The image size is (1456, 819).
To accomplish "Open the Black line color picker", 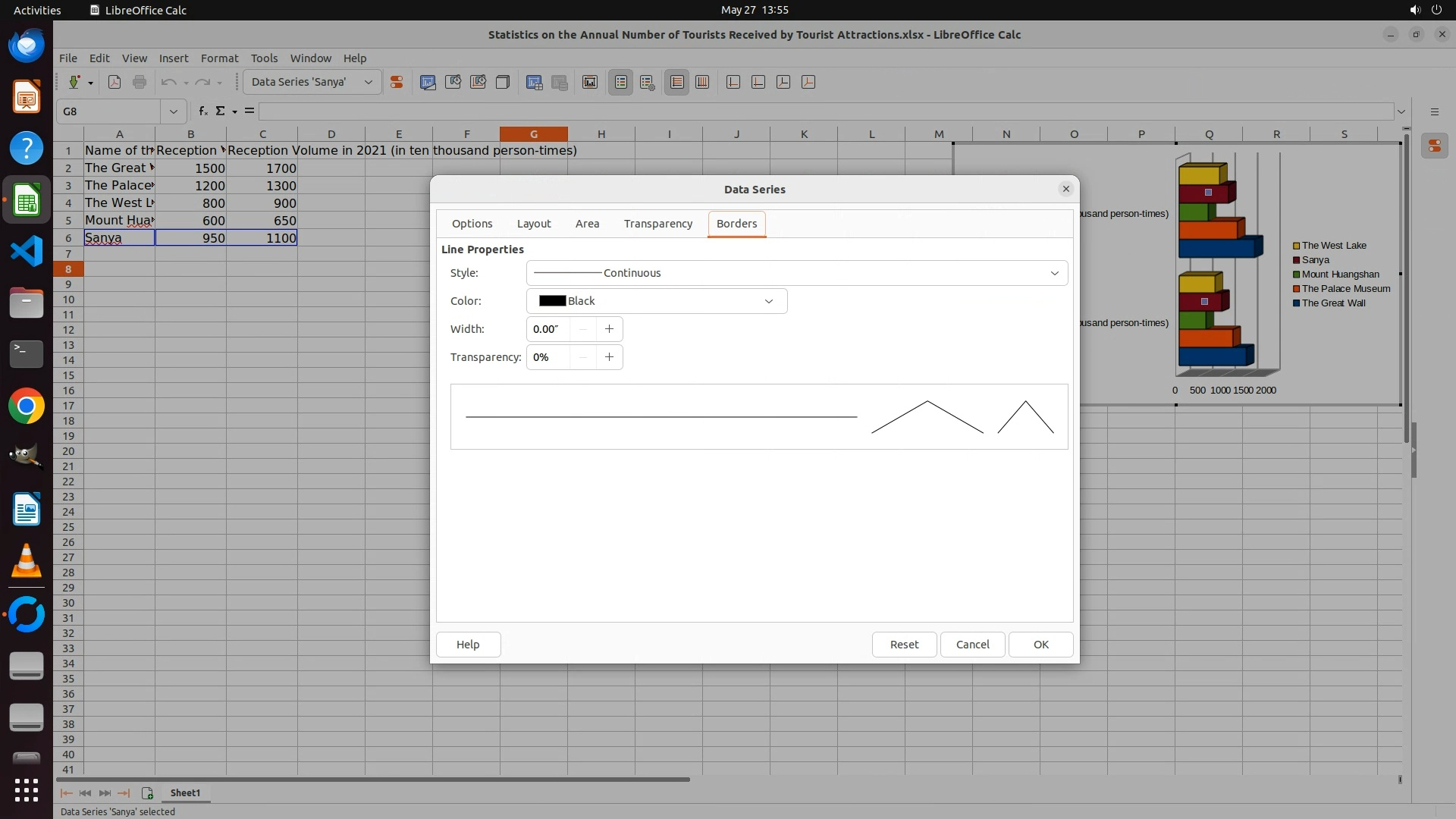I will (x=656, y=301).
